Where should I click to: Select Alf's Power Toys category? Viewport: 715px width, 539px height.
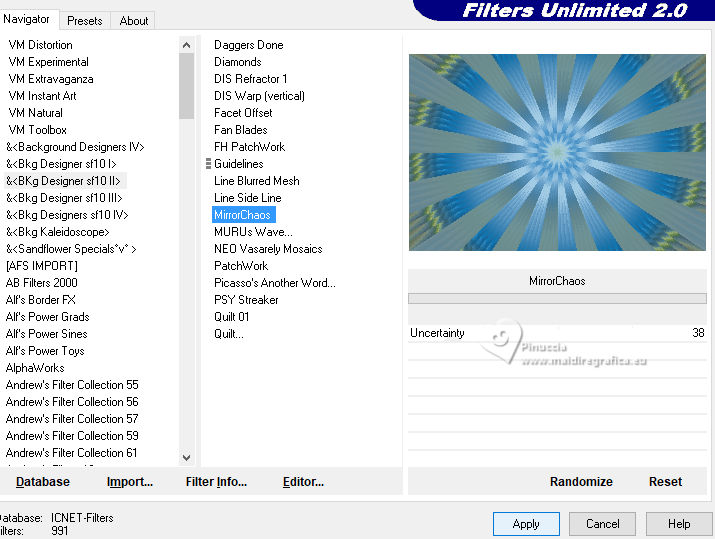45,351
